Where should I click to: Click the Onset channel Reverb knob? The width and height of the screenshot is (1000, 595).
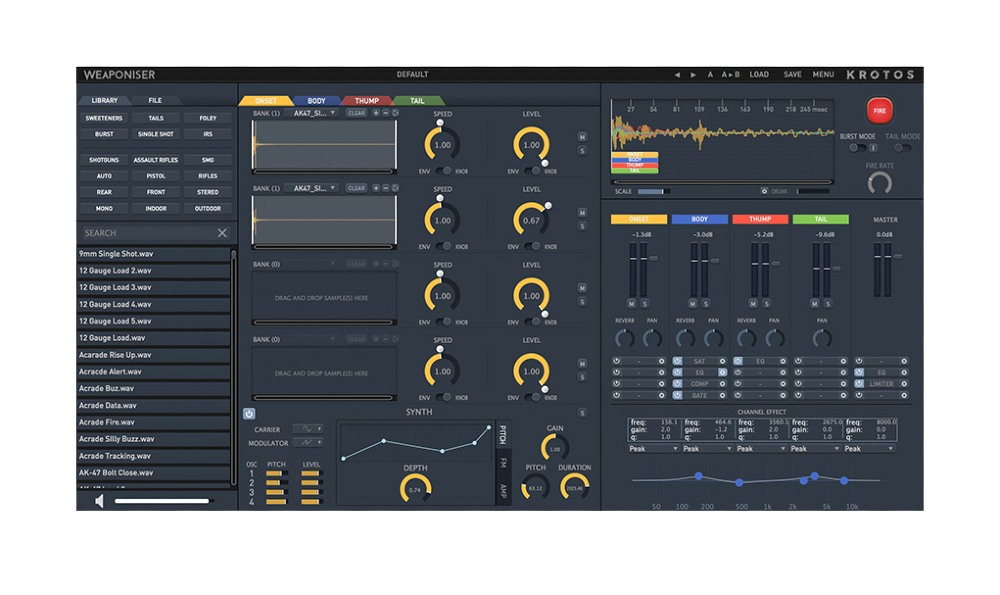[x=624, y=338]
